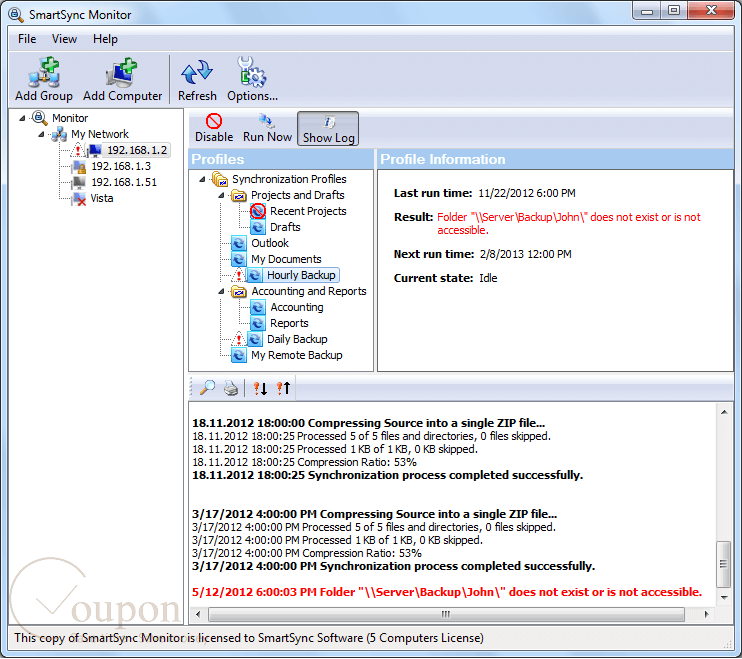Viewport: 742px width, 659px height.
Task: Click the Disable profile icon
Action: point(214,121)
